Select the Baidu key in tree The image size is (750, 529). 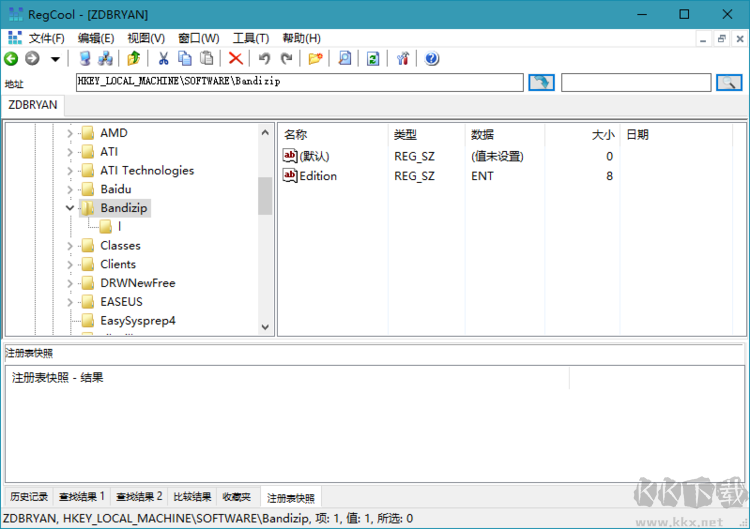116,189
